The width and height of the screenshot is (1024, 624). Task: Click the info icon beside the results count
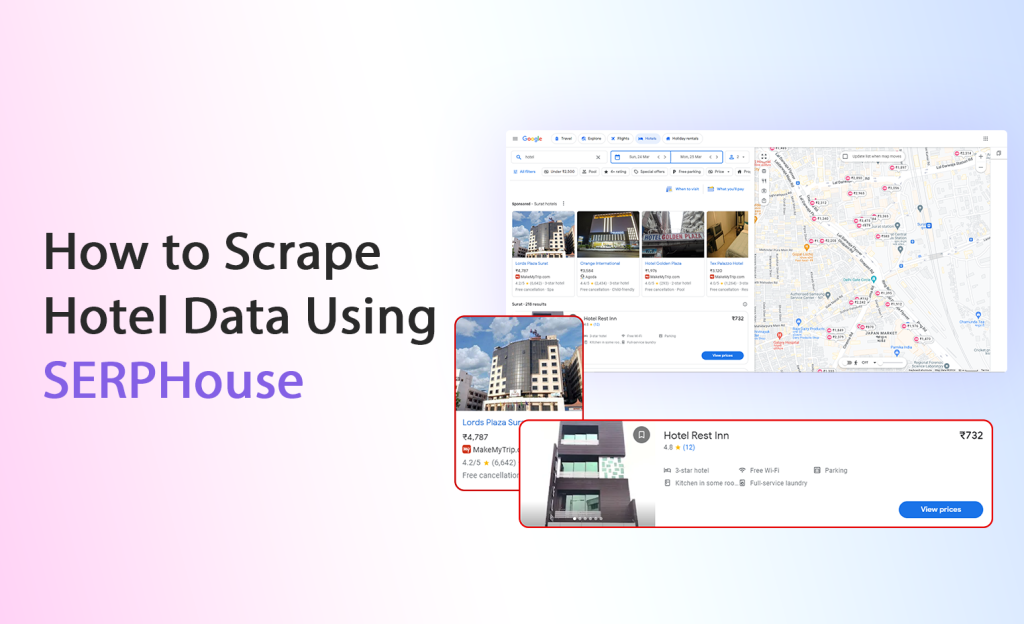pos(744,304)
